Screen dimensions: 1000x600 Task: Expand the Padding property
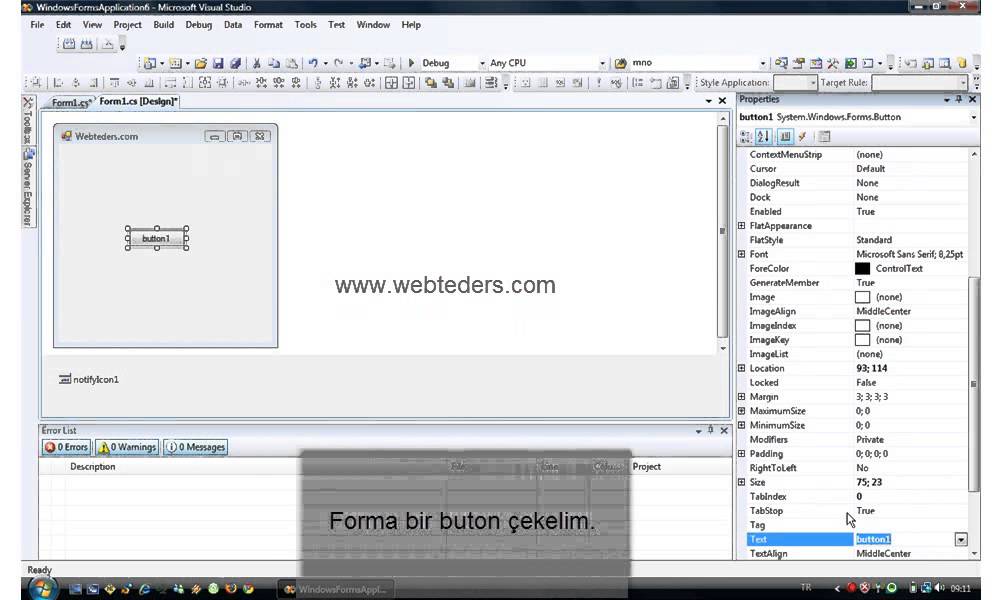pos(741,453)
